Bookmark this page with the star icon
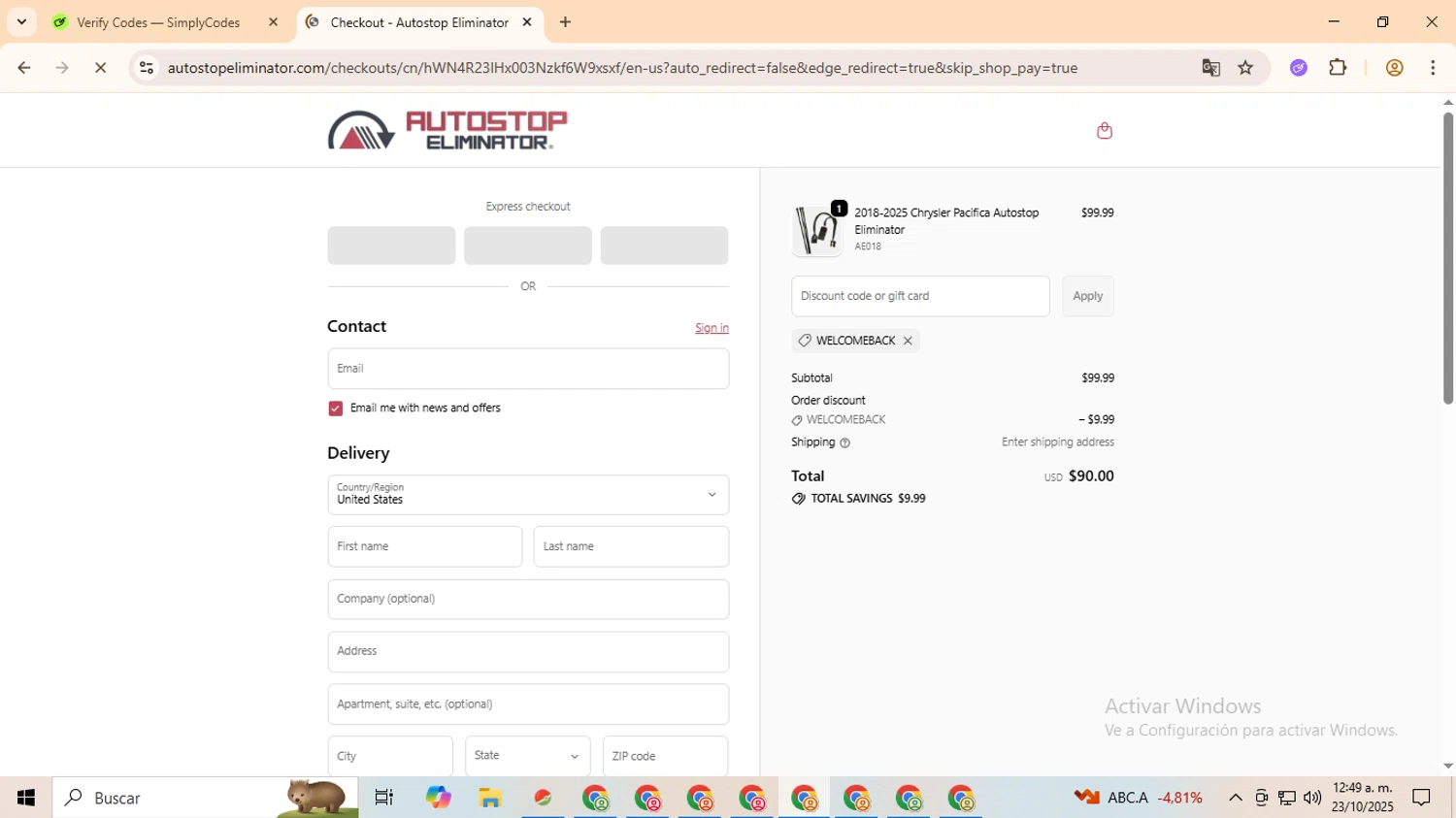Screen dimensions: 1456x818 coord(1245,68)
